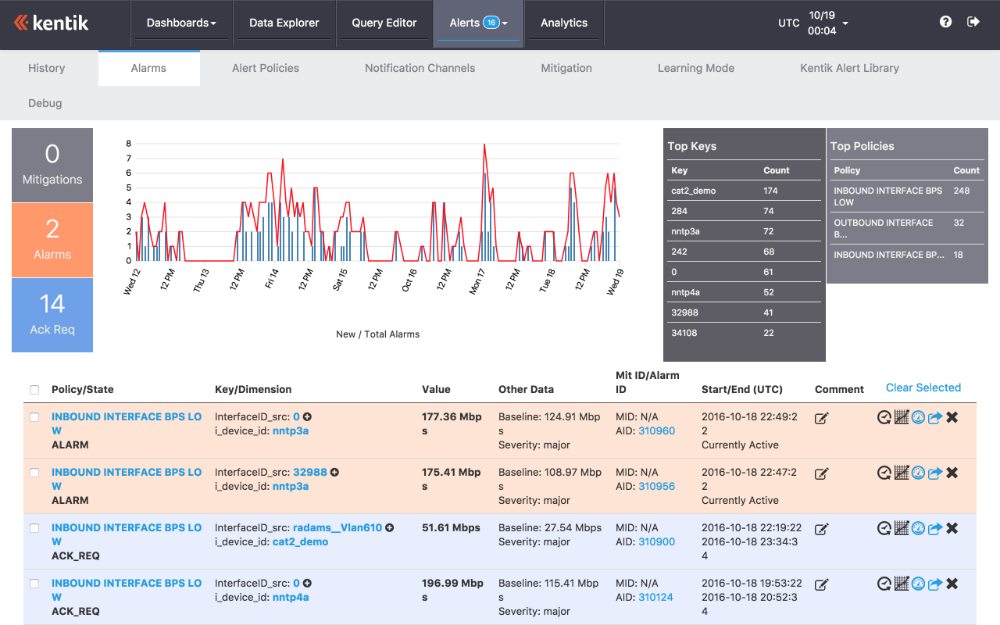This screenshot has height=625, width=1000.
Task: Open the Alert Policies tab
Action: click(265, 68)
